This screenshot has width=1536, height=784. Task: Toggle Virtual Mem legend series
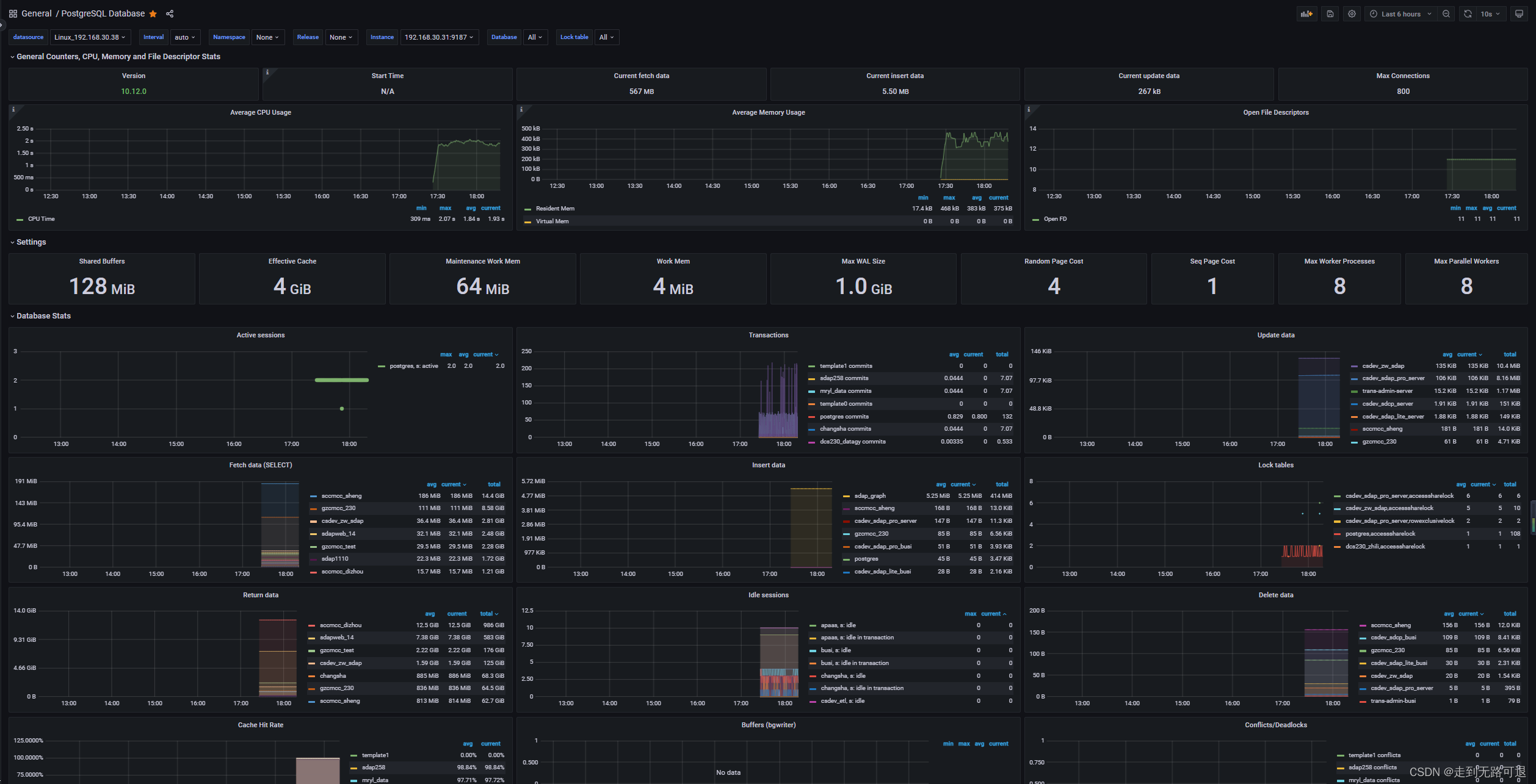[x=552, y=221]
